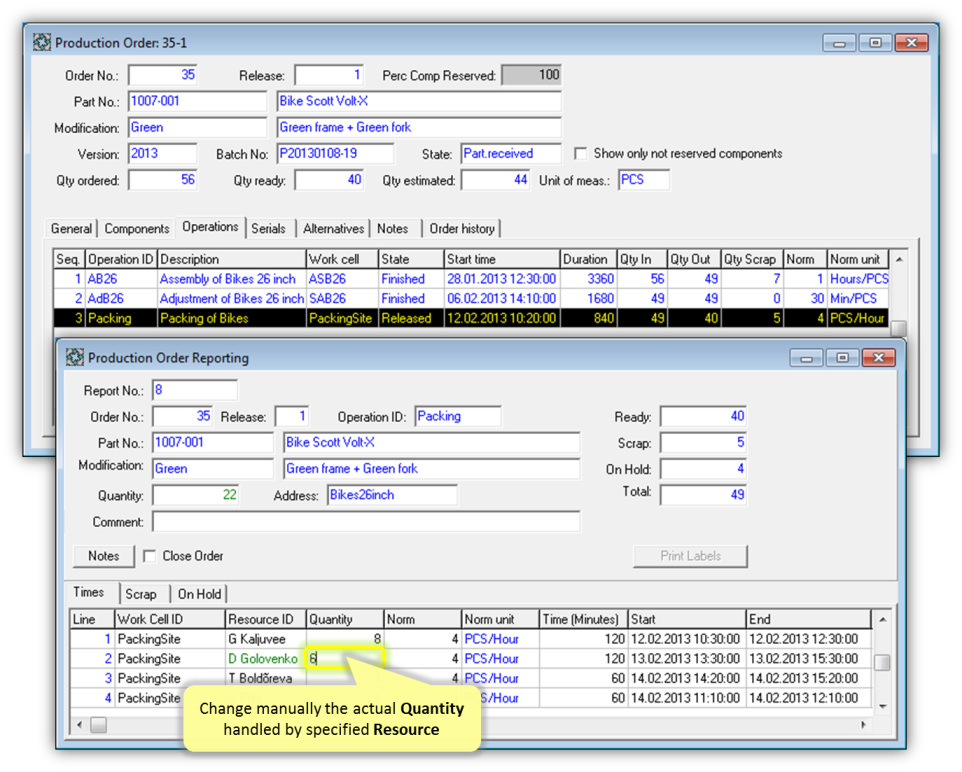Close the Production Order Reporting window
The image size is (962, 772).
[x=879, y=358]
